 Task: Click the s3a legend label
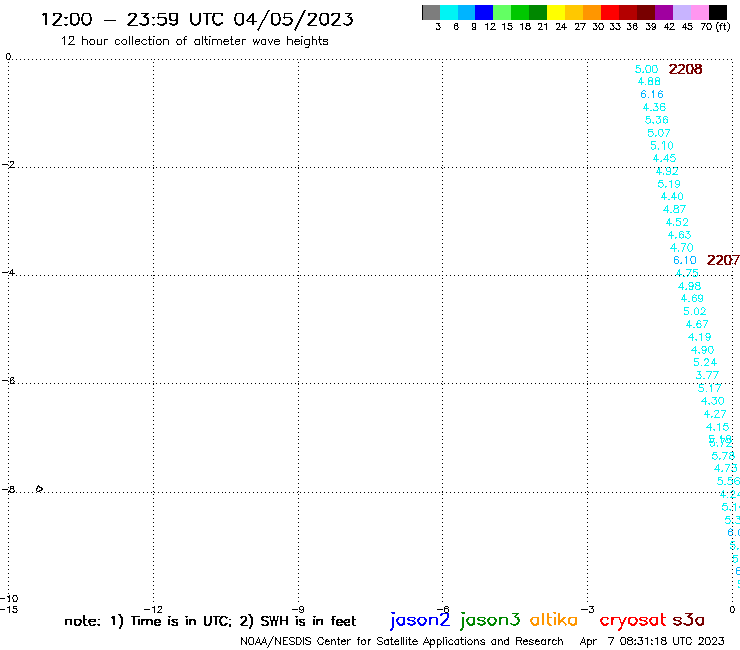click(688, 620)
